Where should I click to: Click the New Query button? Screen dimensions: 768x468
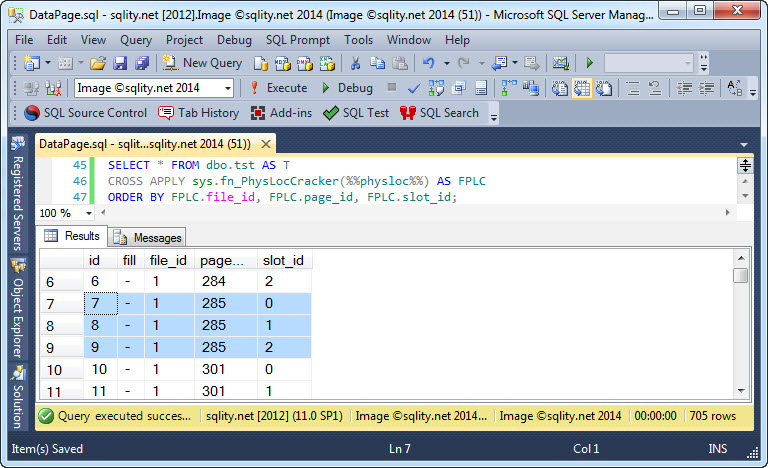[x=203, y=63]
